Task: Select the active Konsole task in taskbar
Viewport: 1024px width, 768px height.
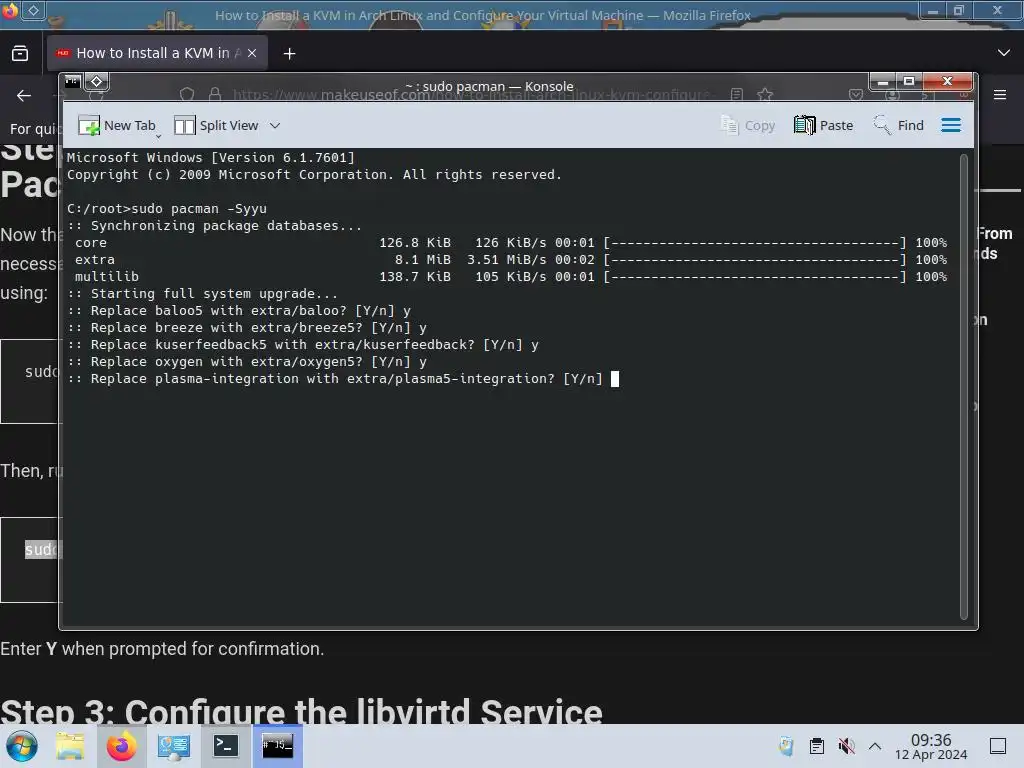Action: point(278,746)
